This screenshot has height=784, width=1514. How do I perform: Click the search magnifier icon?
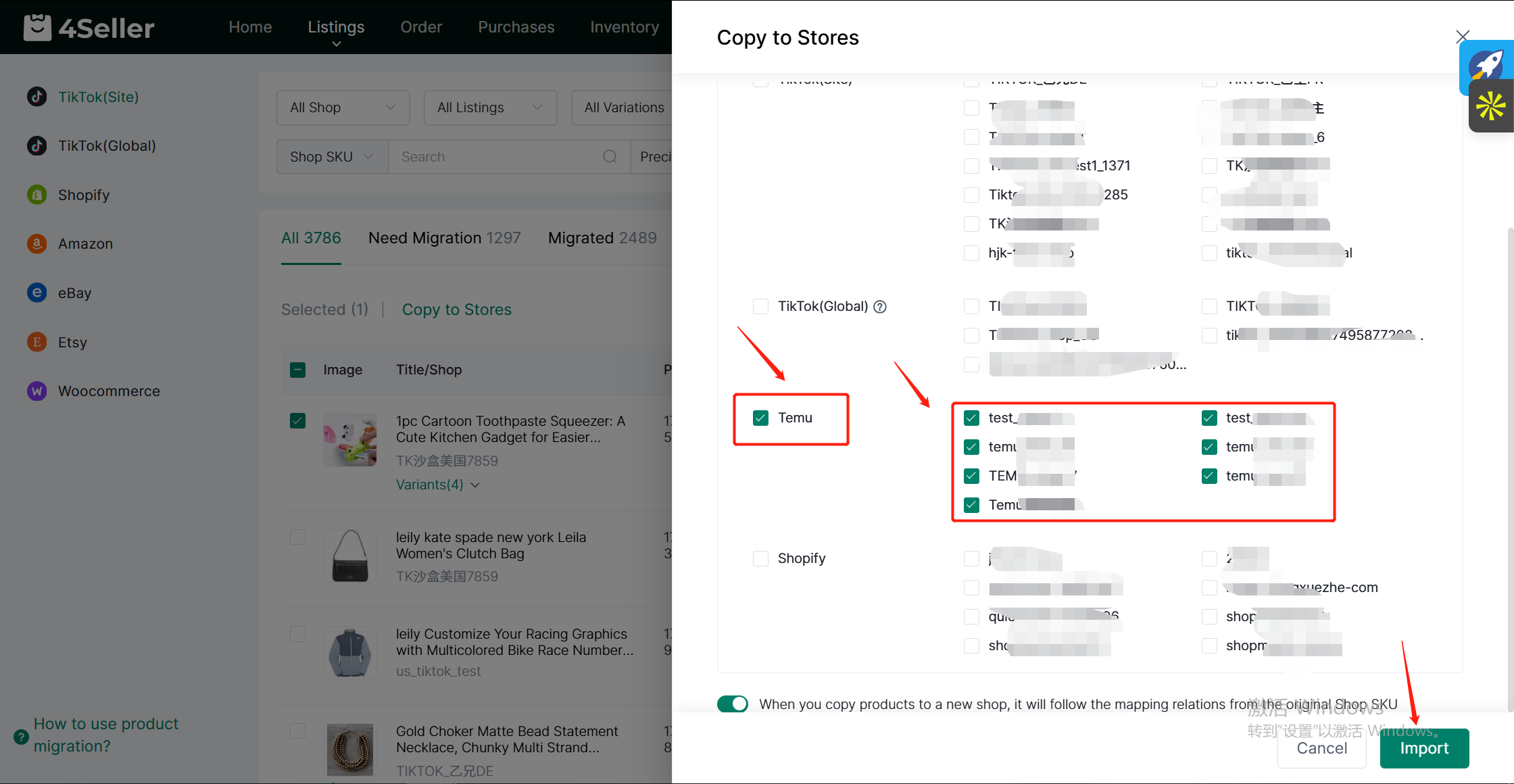[x=610, y=157]
